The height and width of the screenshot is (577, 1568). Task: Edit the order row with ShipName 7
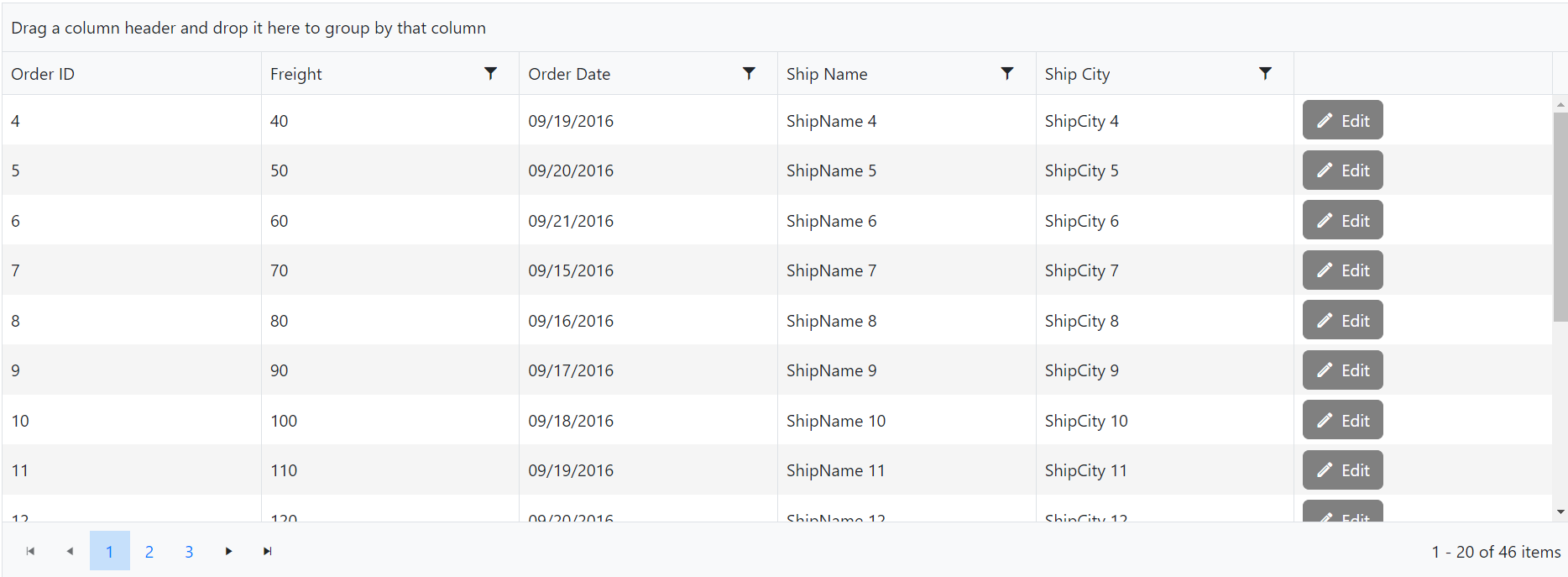(1342, 270)
